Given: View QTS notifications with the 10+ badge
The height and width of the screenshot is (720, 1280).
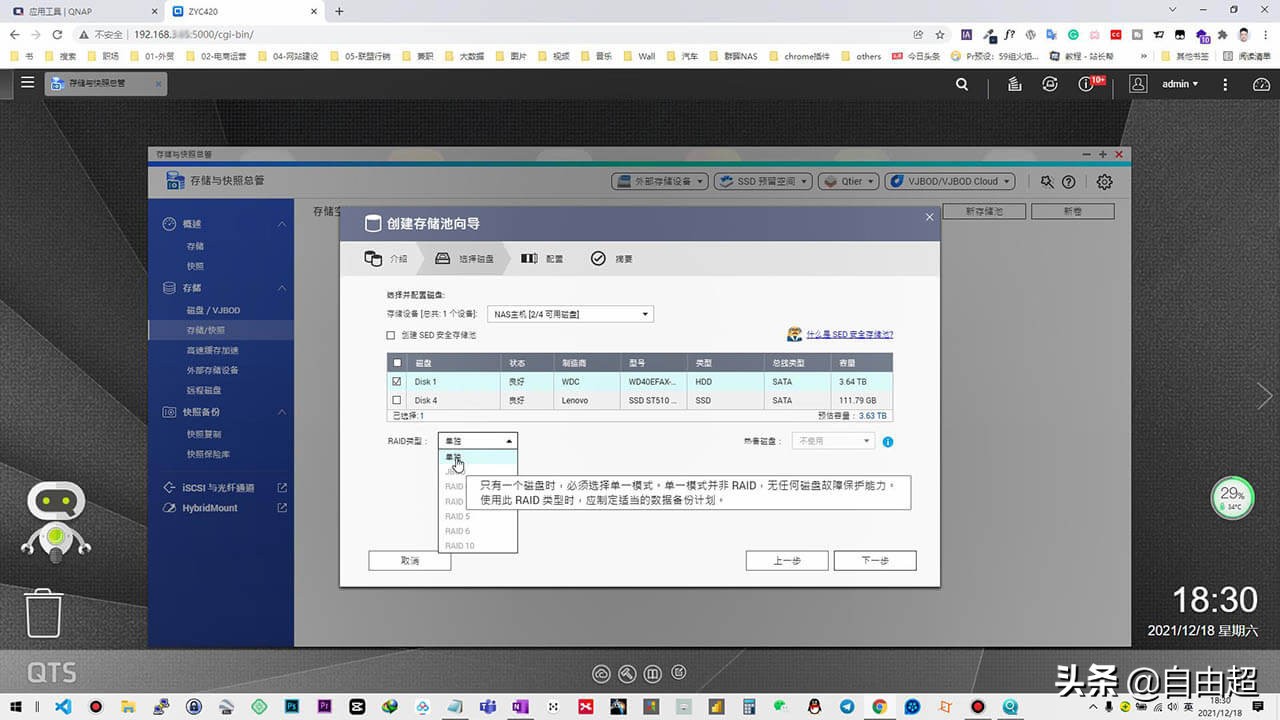Looking at the screenshot, I should [1086, 84].
